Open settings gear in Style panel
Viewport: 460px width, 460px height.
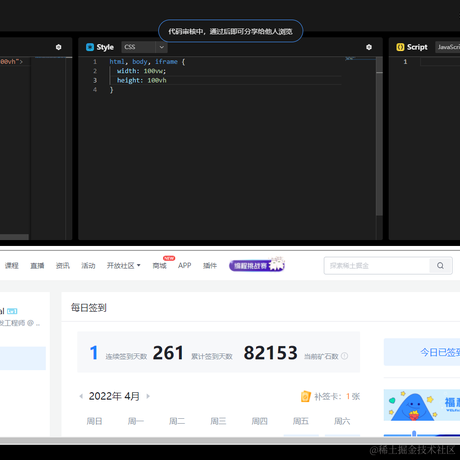[x=369, y=47]
